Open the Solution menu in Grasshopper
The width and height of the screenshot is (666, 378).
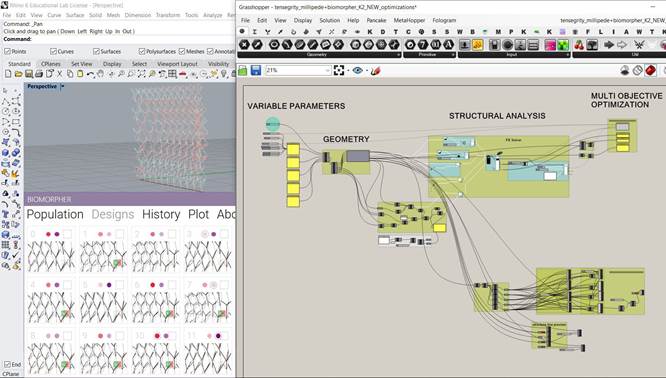(x=330, y=20)
